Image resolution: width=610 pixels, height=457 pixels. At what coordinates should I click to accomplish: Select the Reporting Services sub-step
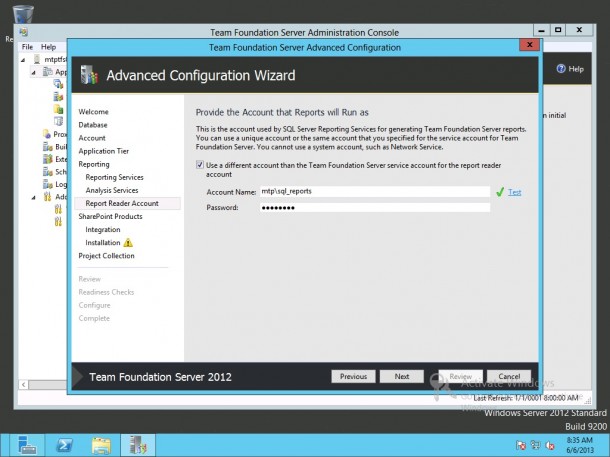pos(114,177)
